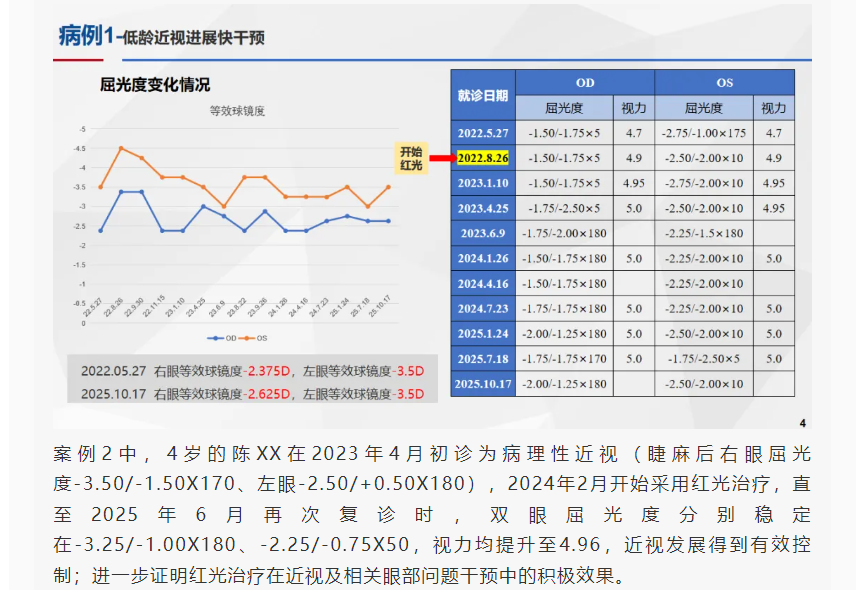Image resolution: width=866 pixels, height=590 pixels.
Task: Click the 病例1 slide title
Action: pos(85,38)
